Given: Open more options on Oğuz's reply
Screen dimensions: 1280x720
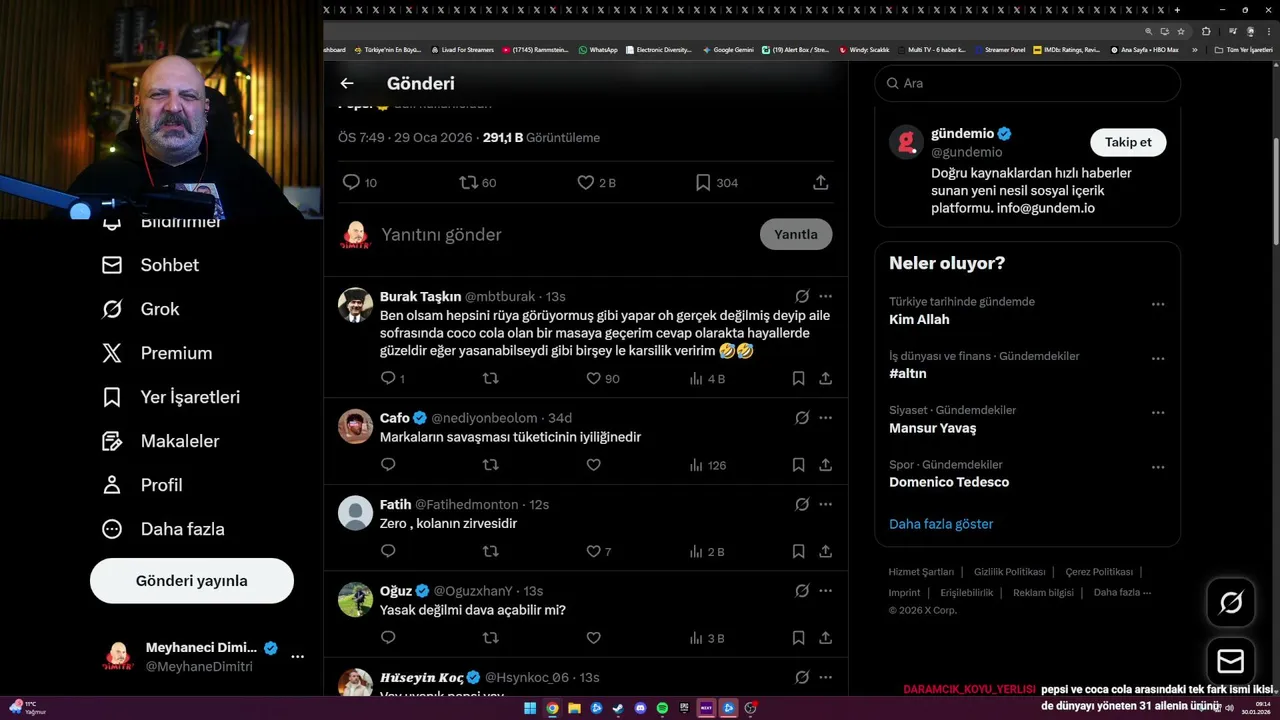Looking at the screenshot, I should point(825,591).
